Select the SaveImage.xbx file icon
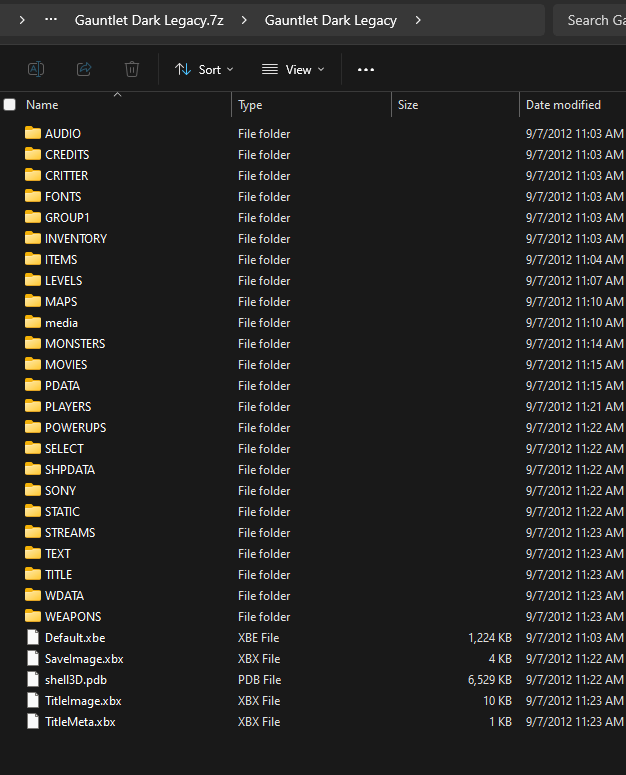Viewport: 626px width, 775px height. (33, 658)
